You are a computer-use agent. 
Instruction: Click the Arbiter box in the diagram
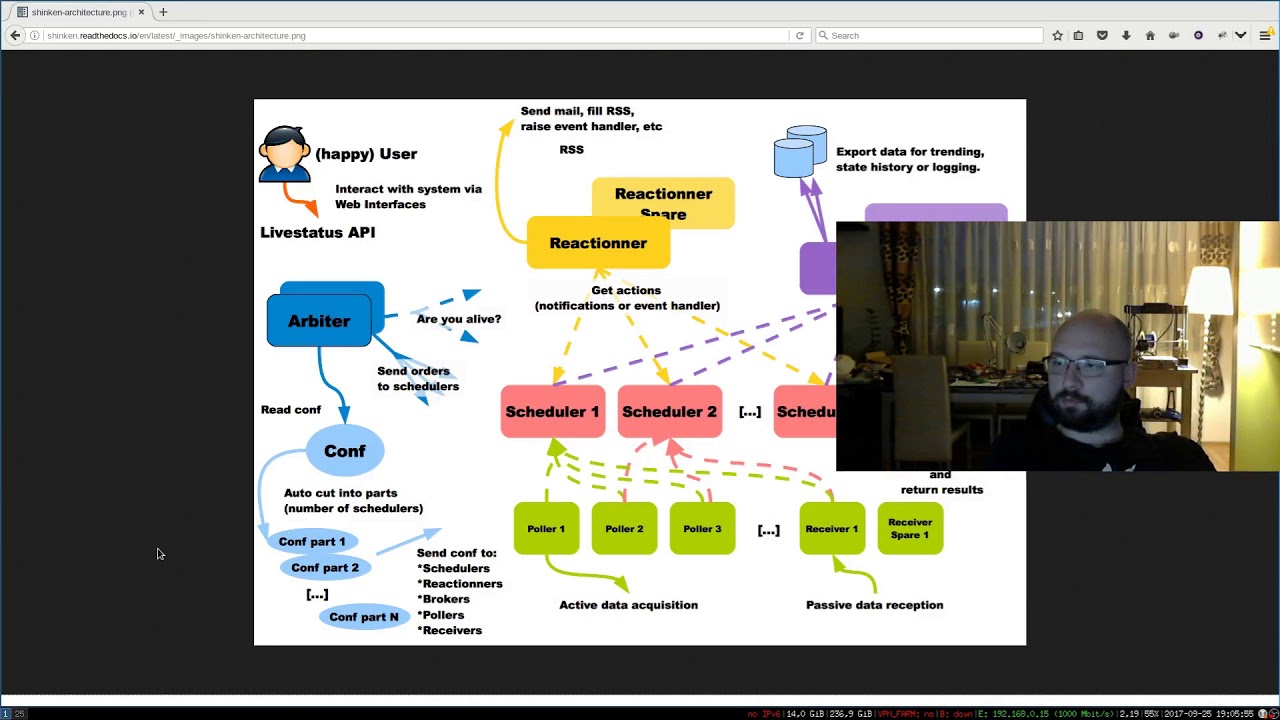point(320,320)
